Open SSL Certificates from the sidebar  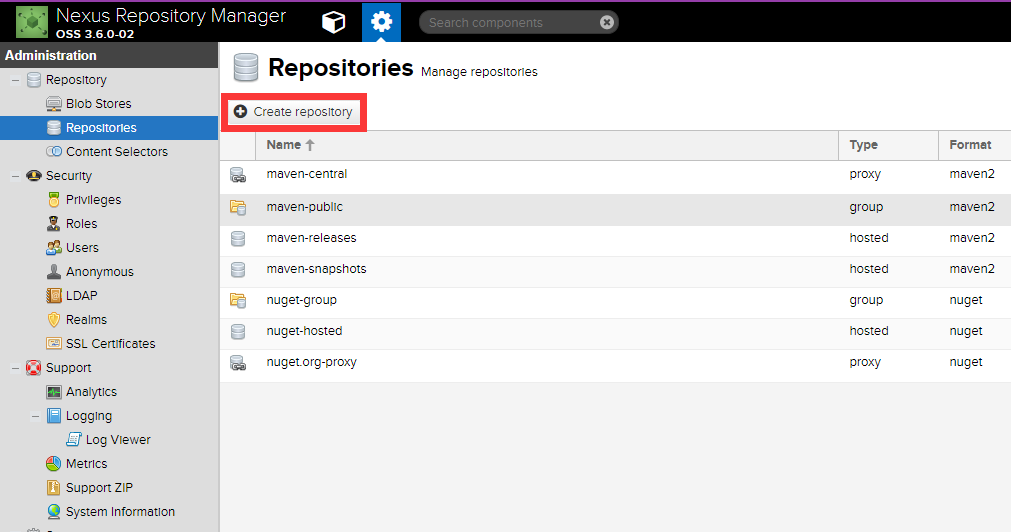pos(110,344)
